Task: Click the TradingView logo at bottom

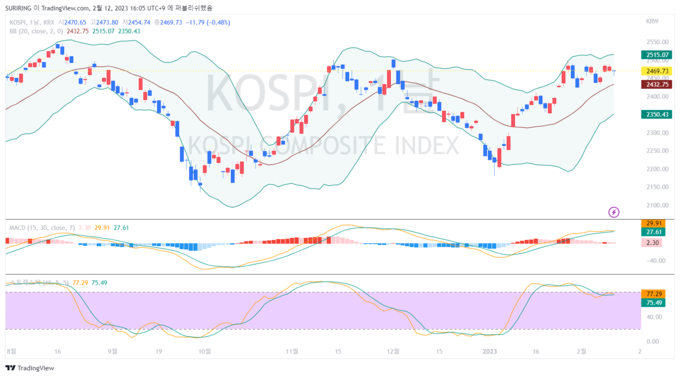Action: coord(30,368)
